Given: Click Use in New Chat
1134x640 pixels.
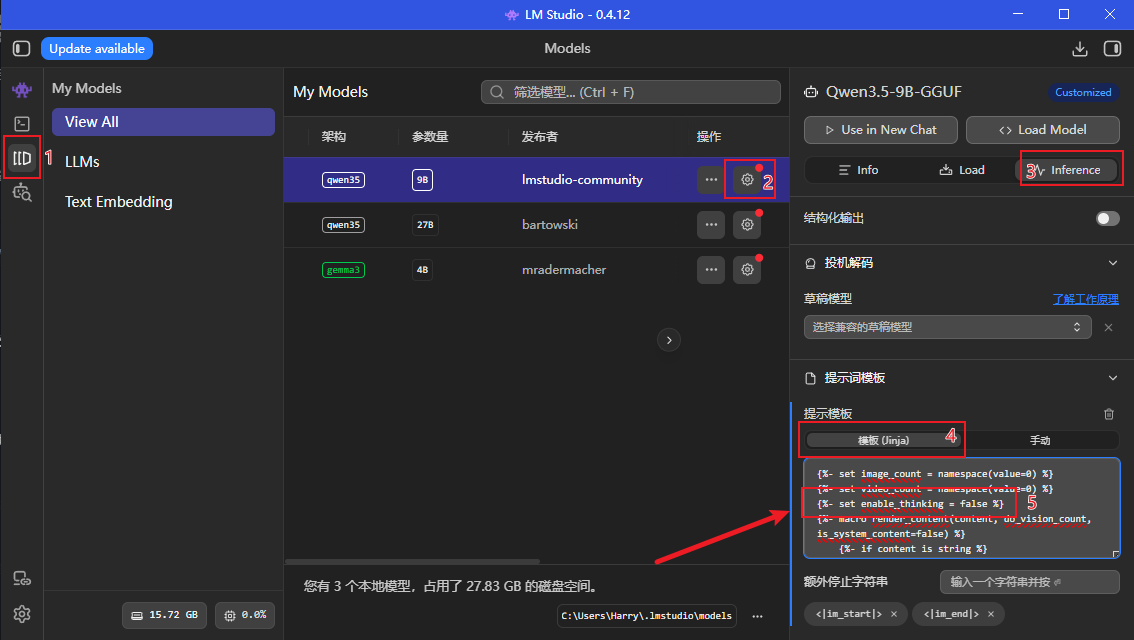Looking at the screenshot, I should pos(881,130).
